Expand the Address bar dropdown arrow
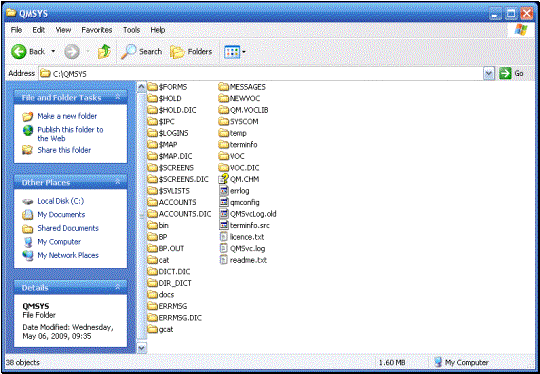The height and width of the screenshot is (374, 540). point(489,73)
